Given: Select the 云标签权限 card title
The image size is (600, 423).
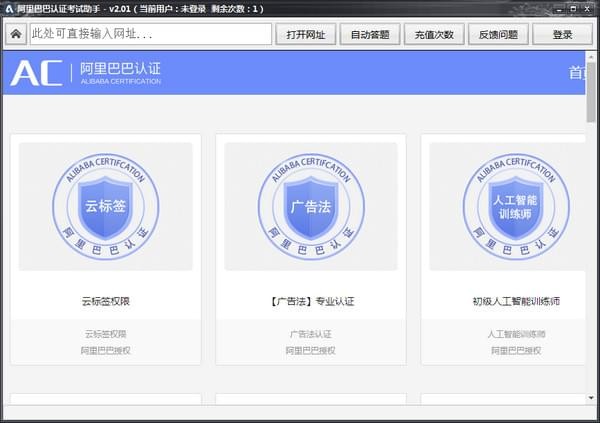Looking at the screenshot, I should click(106, 301).
